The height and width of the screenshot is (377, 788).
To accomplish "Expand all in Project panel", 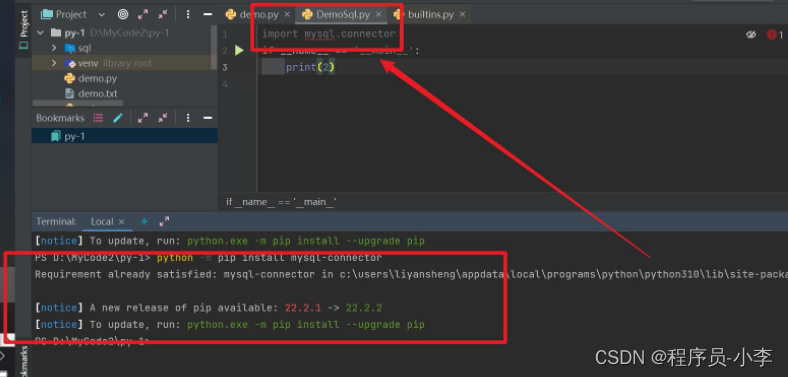I will tap(143, 15).
